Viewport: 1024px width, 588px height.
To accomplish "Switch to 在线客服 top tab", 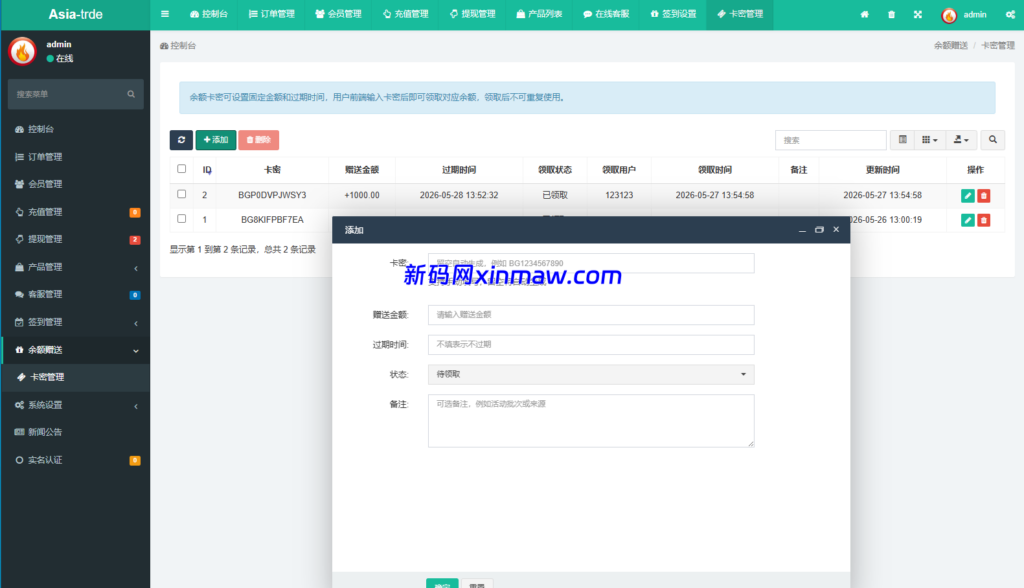I will tap(606, 14).
